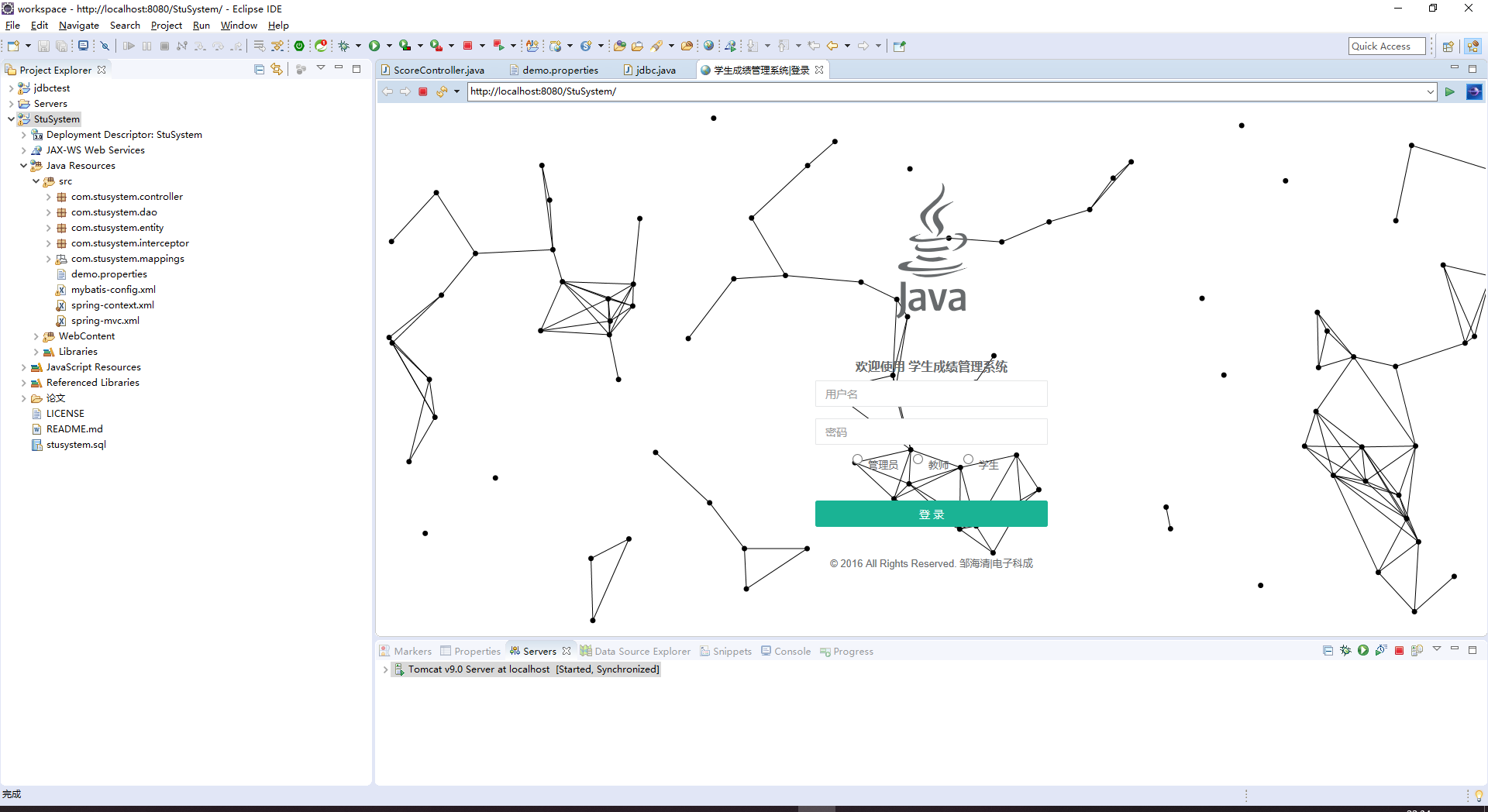Start the server from Servers view toolbar

1363,650
